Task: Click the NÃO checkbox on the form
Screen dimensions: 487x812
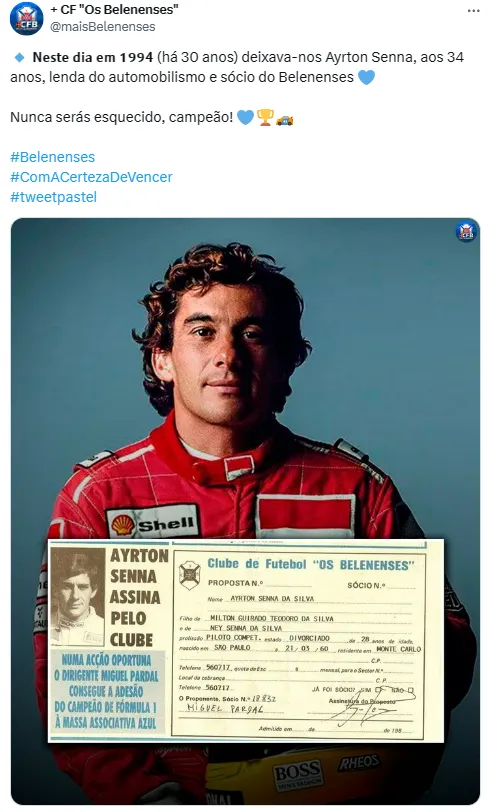Action: point(410,690)
